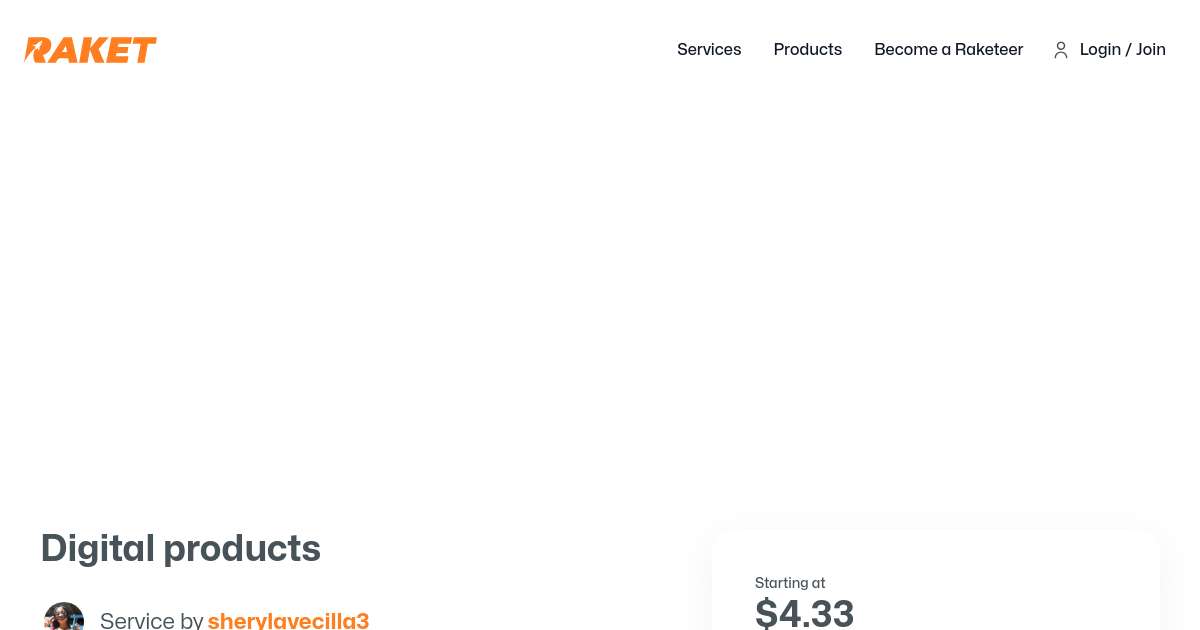
Task: Click the word Login in the header
Action: [1100, 49]
